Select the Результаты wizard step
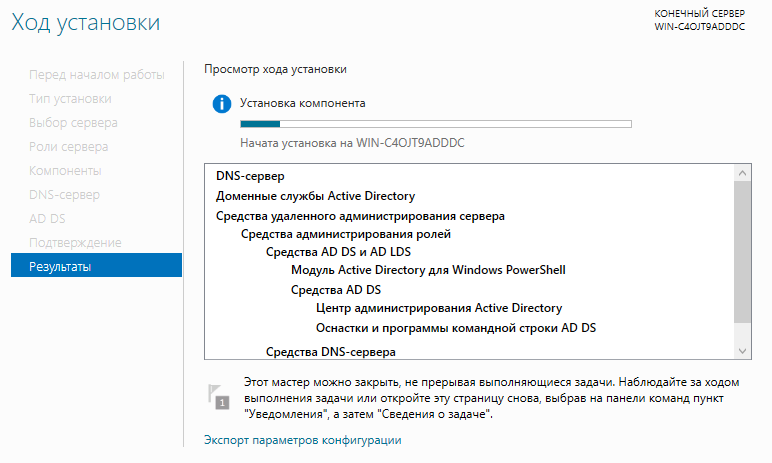The image size is (772, 463). [x=96, y=266]
